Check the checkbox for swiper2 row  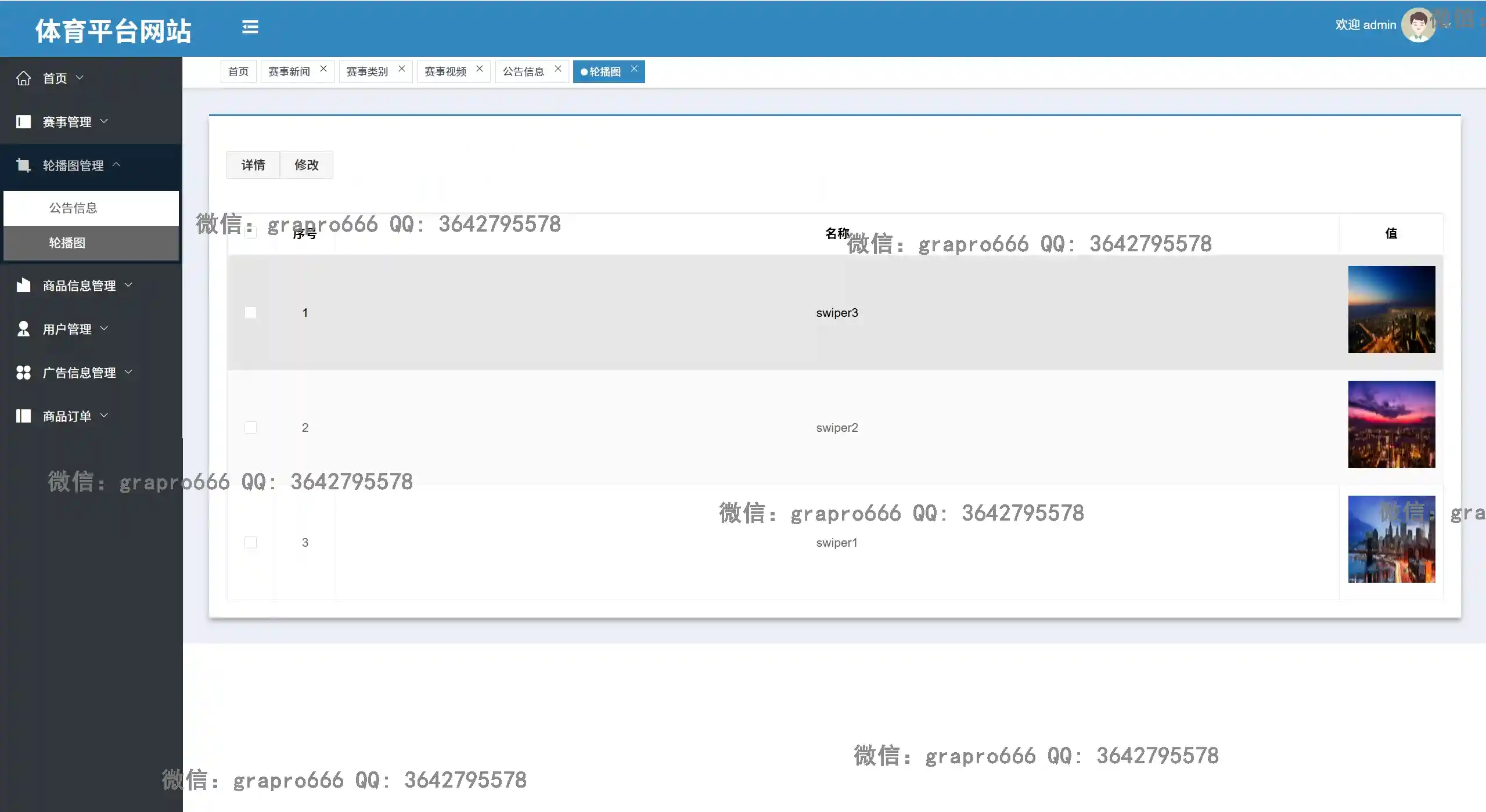(250, 427)
